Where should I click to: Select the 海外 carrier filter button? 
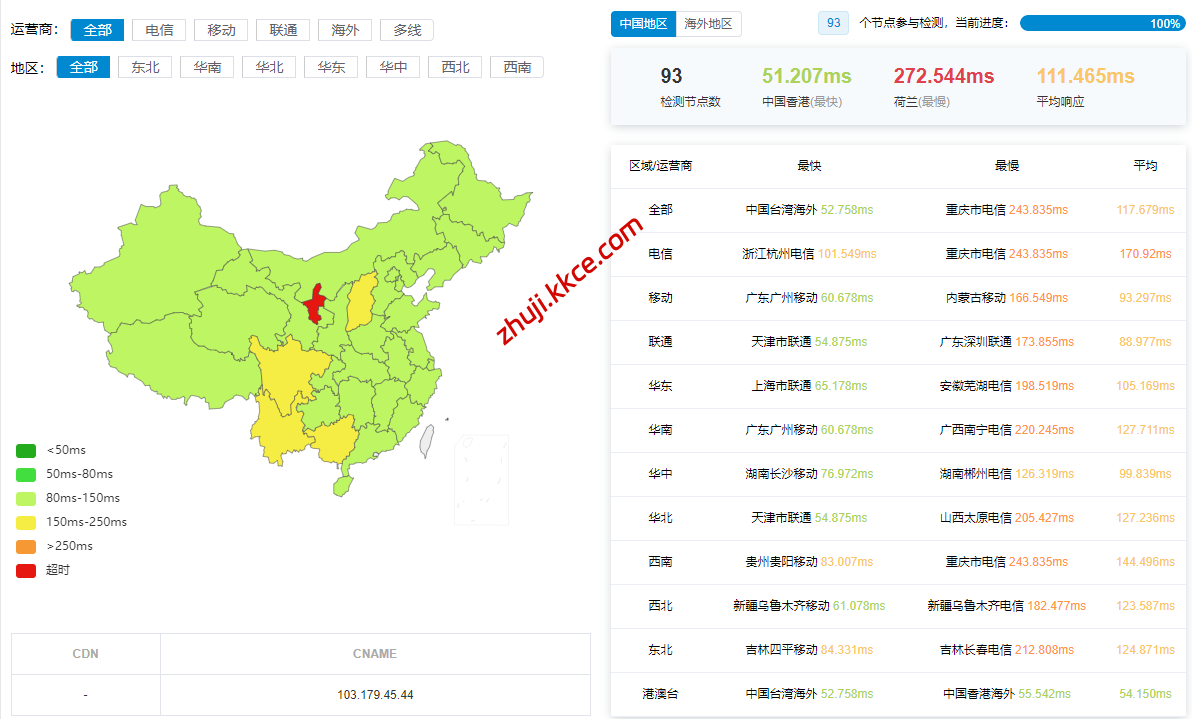pyautogui.click(x=345, y=30)
